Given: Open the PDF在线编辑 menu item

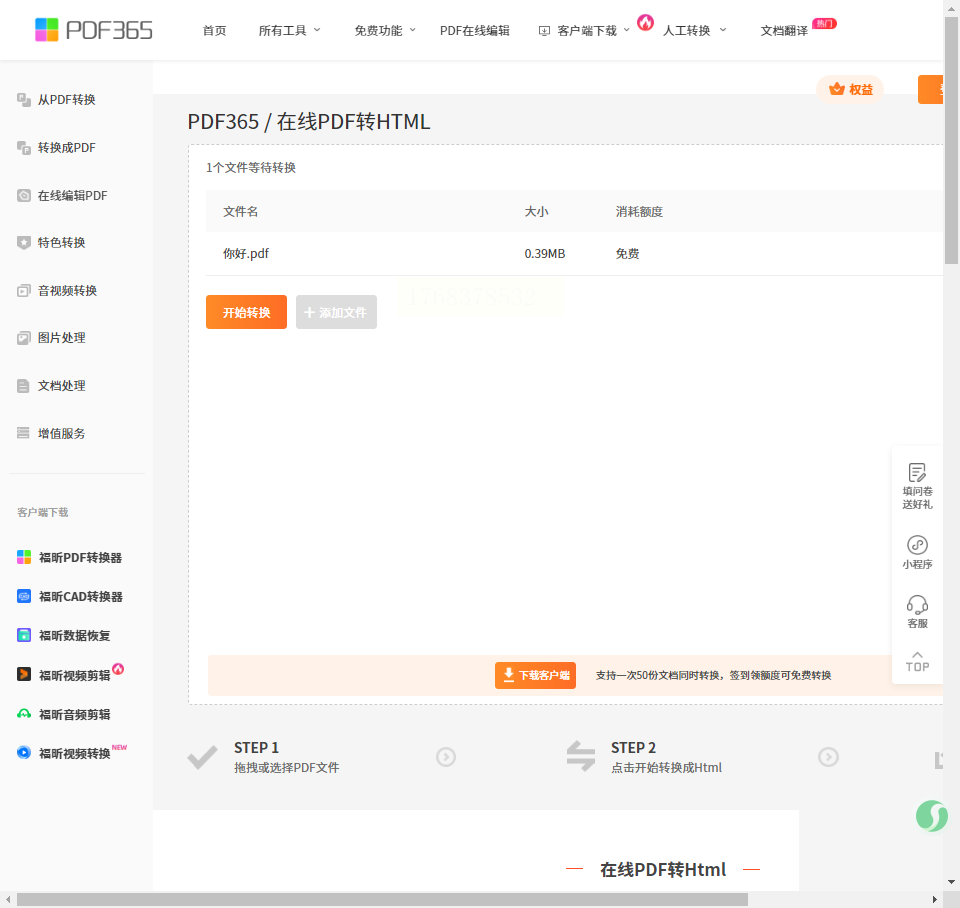Looking at the screenshot, I should point(474,31).
